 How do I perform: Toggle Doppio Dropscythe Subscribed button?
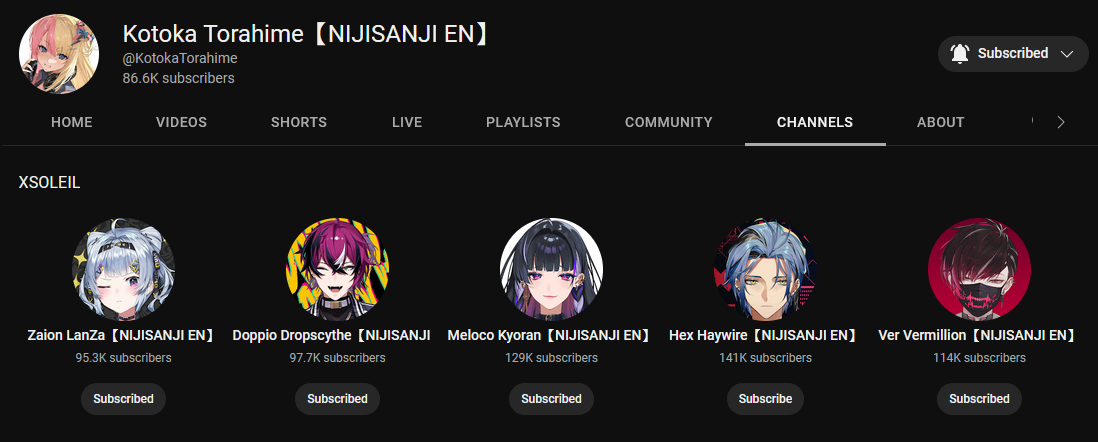(x=338, y=399)
